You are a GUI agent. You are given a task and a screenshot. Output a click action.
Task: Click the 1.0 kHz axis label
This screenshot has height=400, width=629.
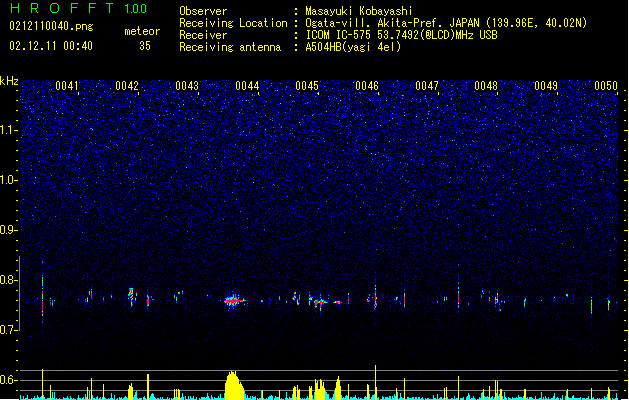8,180
